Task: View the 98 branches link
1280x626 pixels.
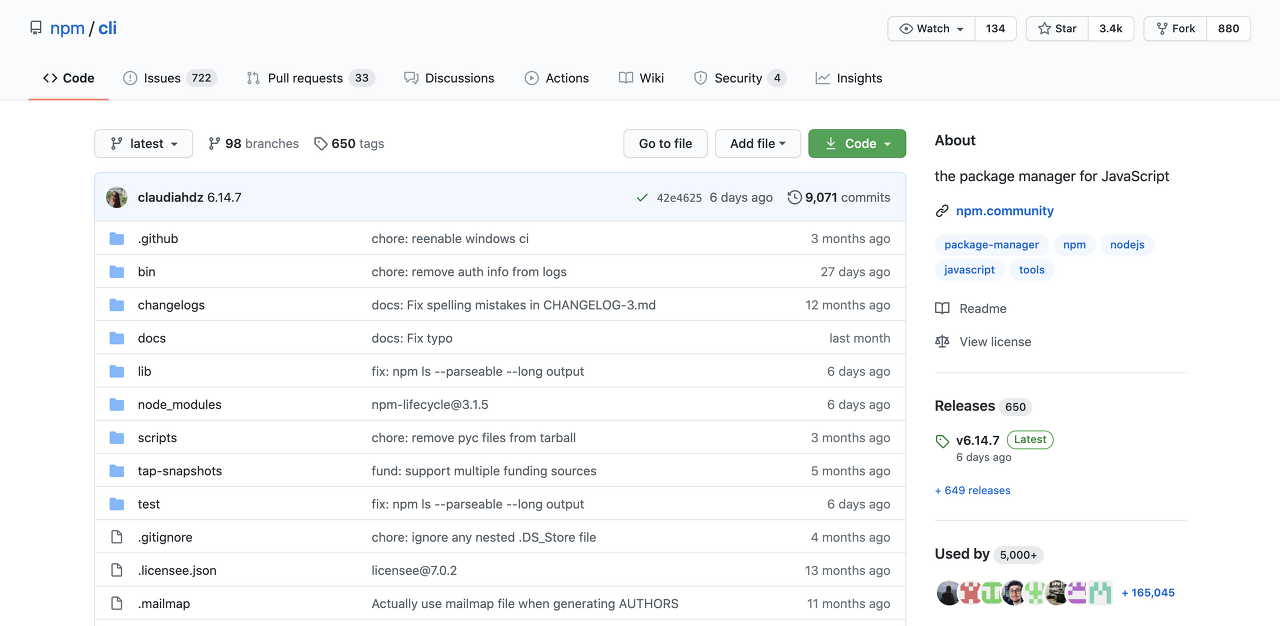Action: tap(253, 144)
